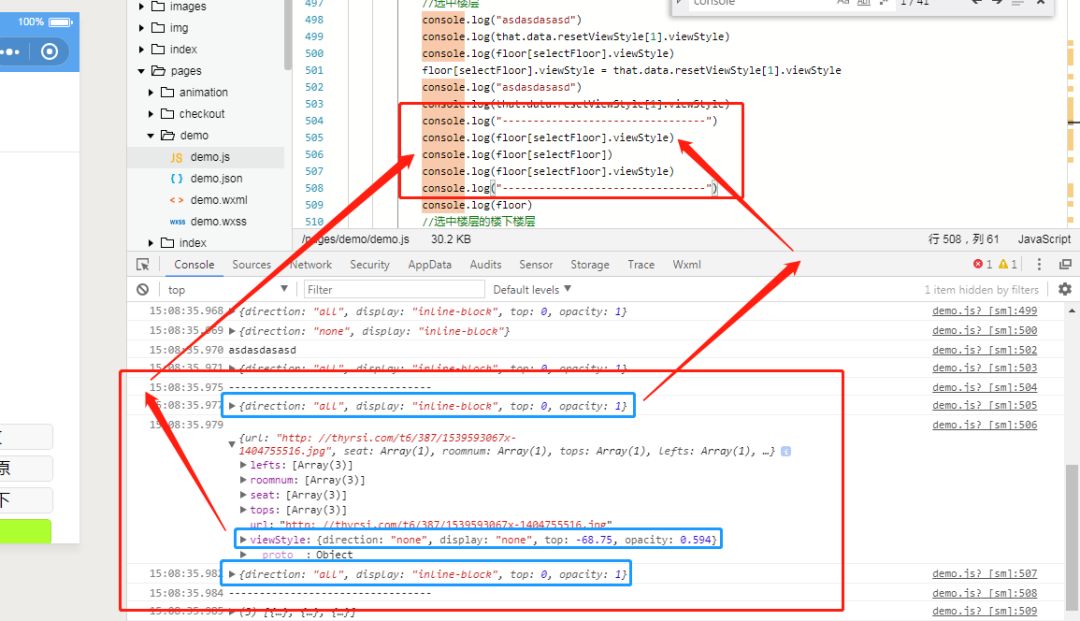
Task: Open the Default levels dropdown
Action: click(532, 290)
